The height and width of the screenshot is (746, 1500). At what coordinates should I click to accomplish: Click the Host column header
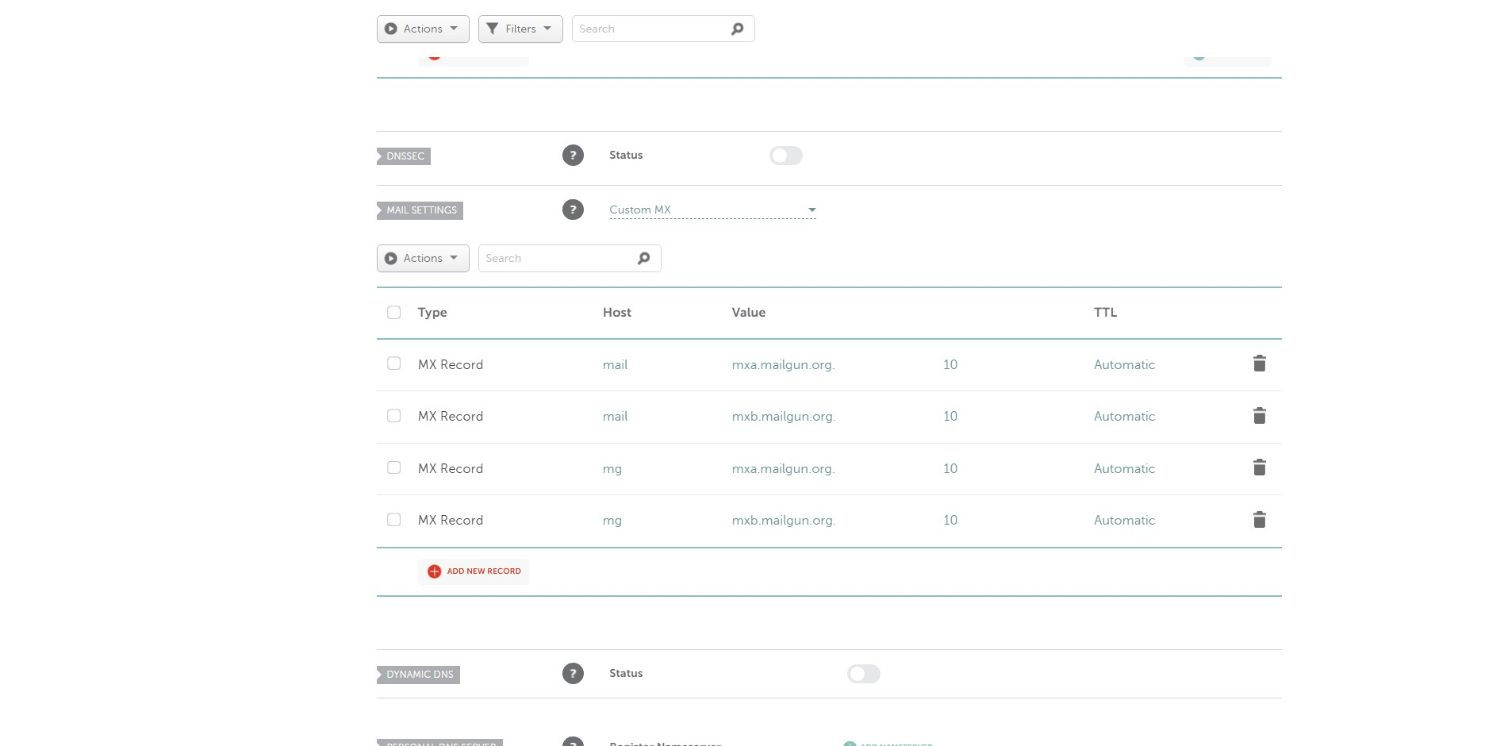(617, 312)
